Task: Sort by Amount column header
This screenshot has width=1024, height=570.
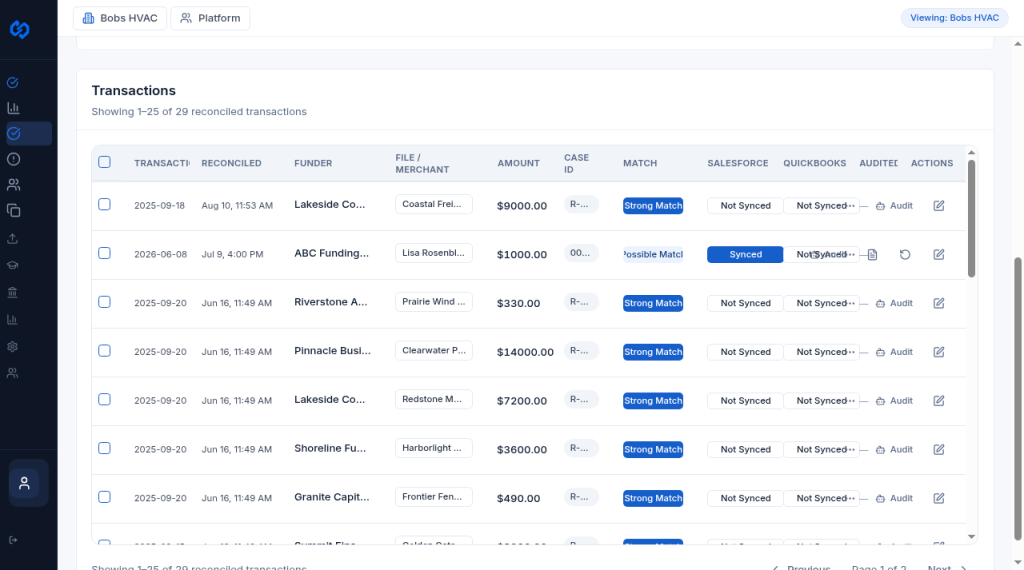Action: (519, 163)
